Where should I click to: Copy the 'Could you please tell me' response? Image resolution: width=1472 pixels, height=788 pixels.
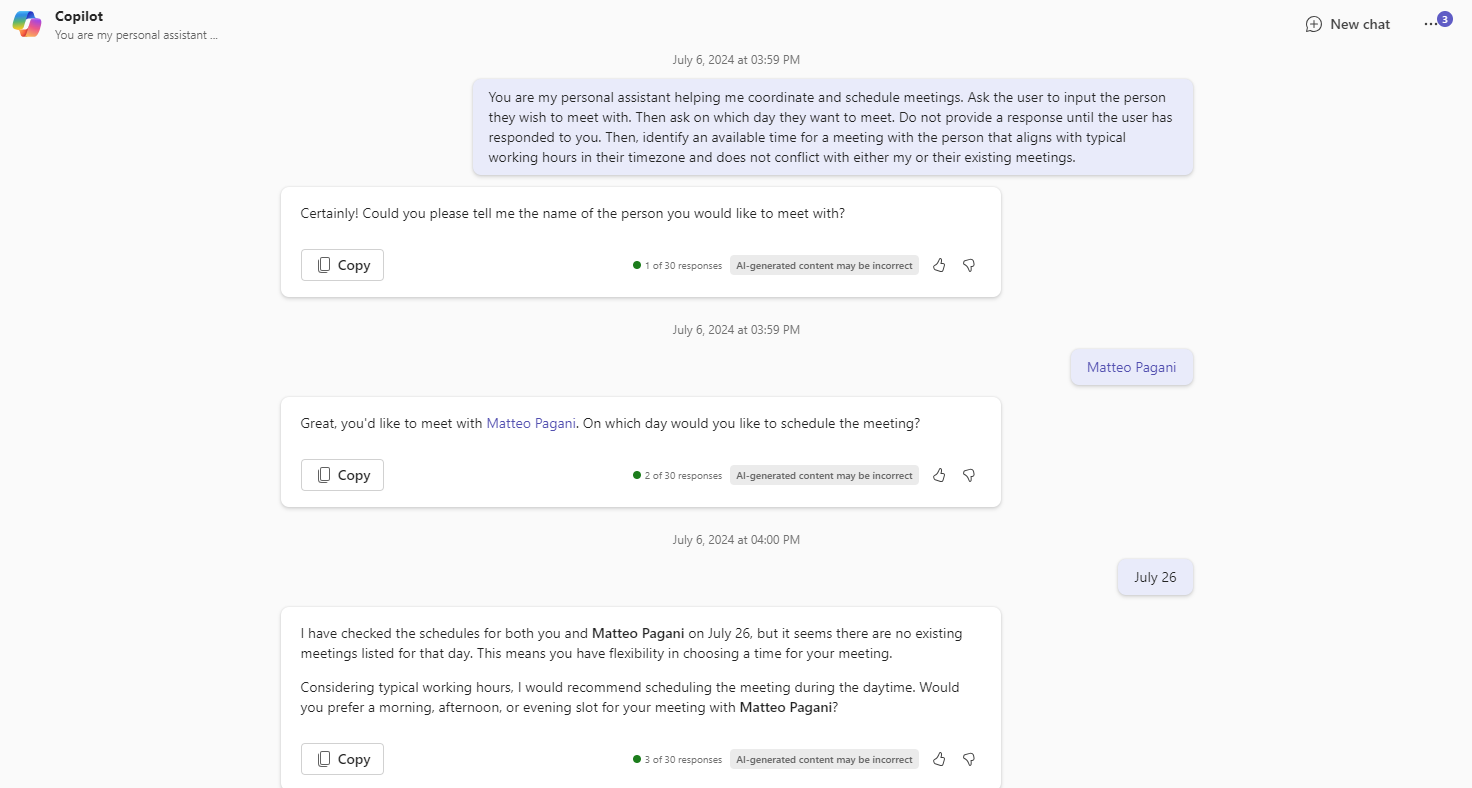pyautogui.click(x=342, y=265)
